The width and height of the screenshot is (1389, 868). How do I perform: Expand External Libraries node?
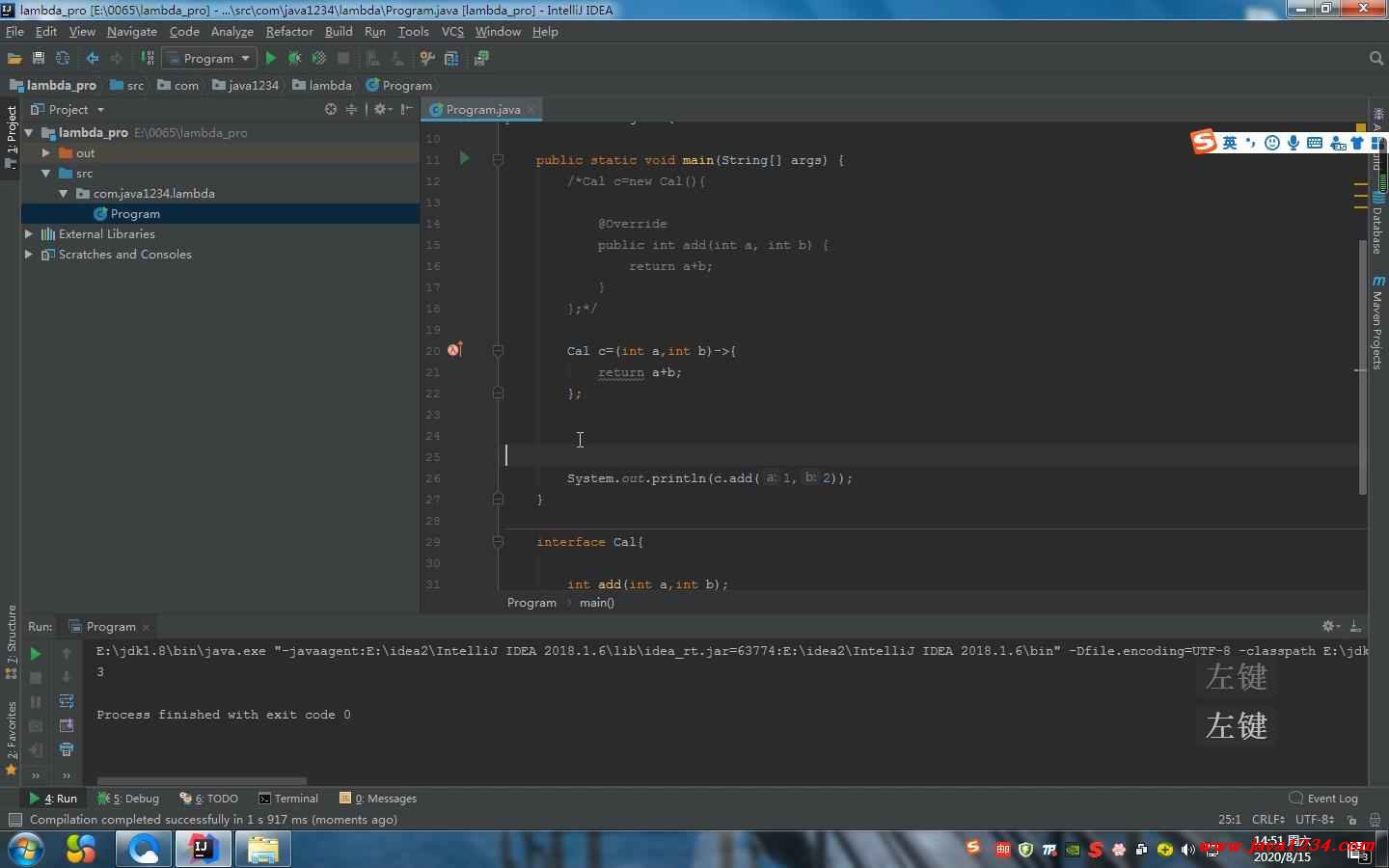(x=29, y=233)
